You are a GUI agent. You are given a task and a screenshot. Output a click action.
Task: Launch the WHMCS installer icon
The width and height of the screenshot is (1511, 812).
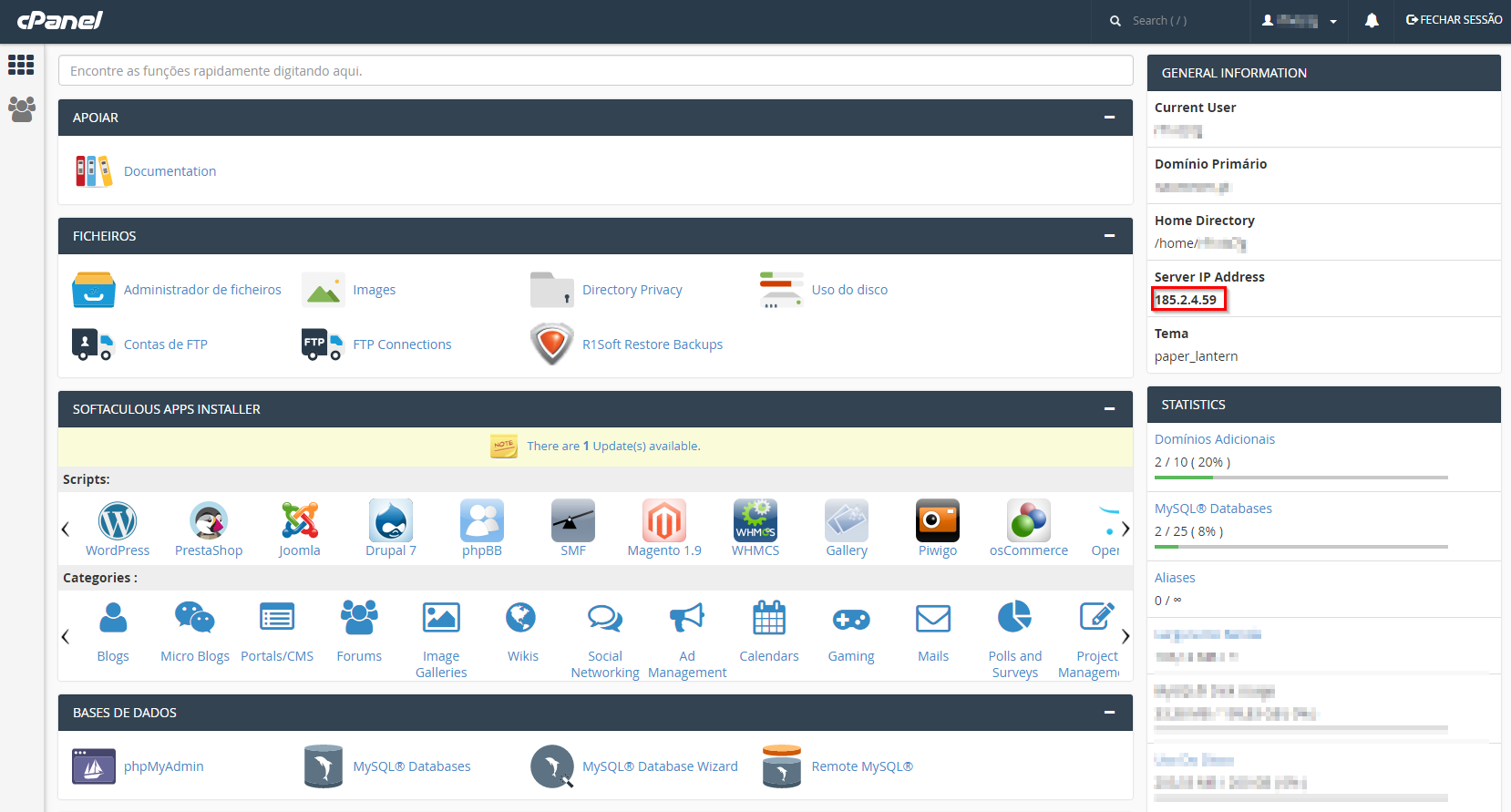tap(755, 521)
